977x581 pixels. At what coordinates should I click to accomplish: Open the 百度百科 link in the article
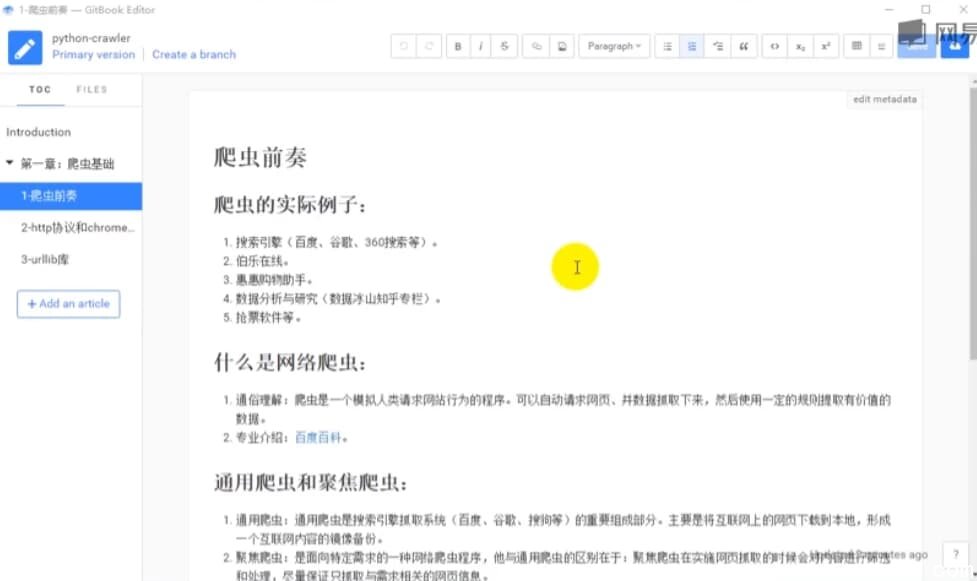pos(318,436)
